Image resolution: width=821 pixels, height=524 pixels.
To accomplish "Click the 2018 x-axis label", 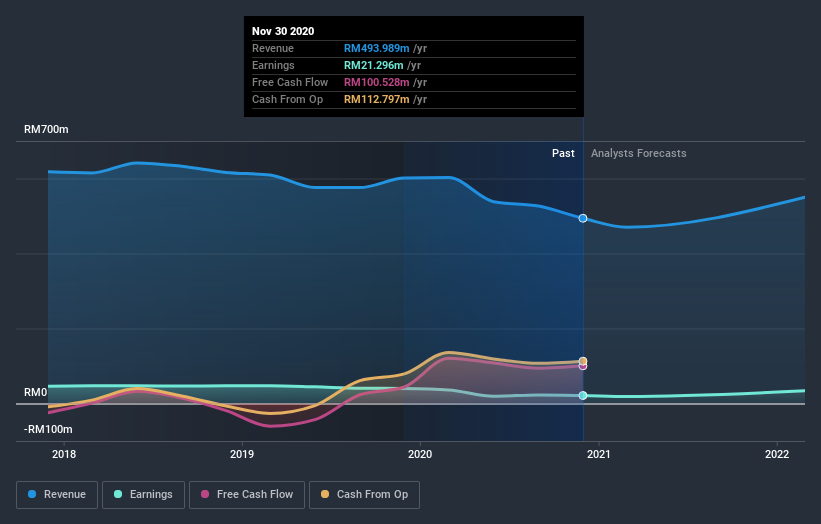I will (x=64, y=454).
